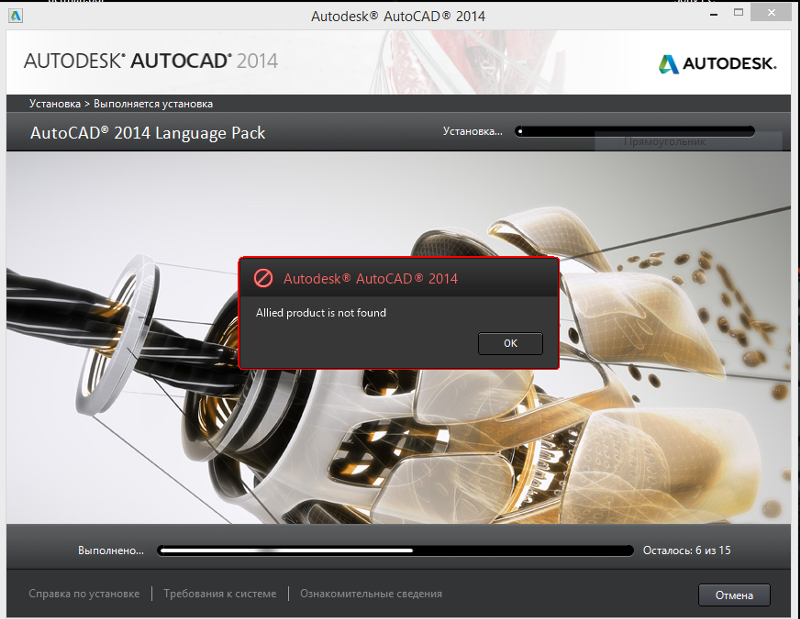Screen dimensions: 800x619
Task: Open Требования к системе link
Action: [220, 593]
